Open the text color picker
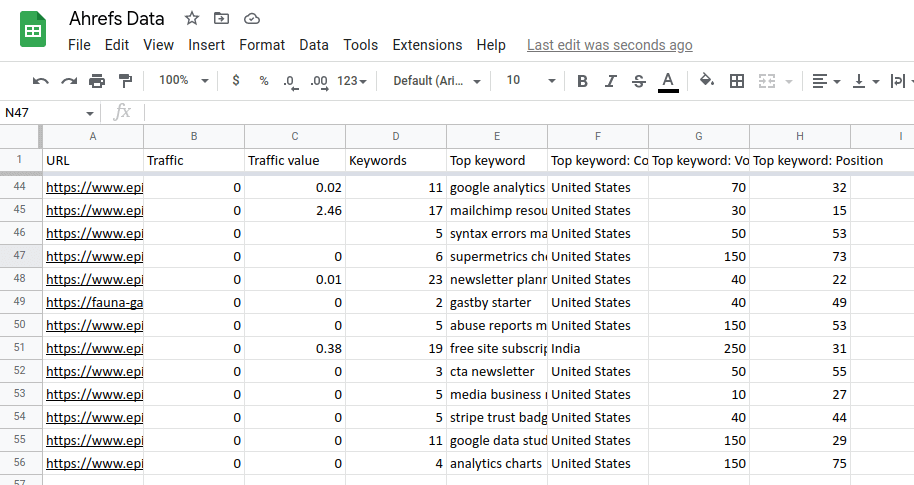 pos(668,82)
